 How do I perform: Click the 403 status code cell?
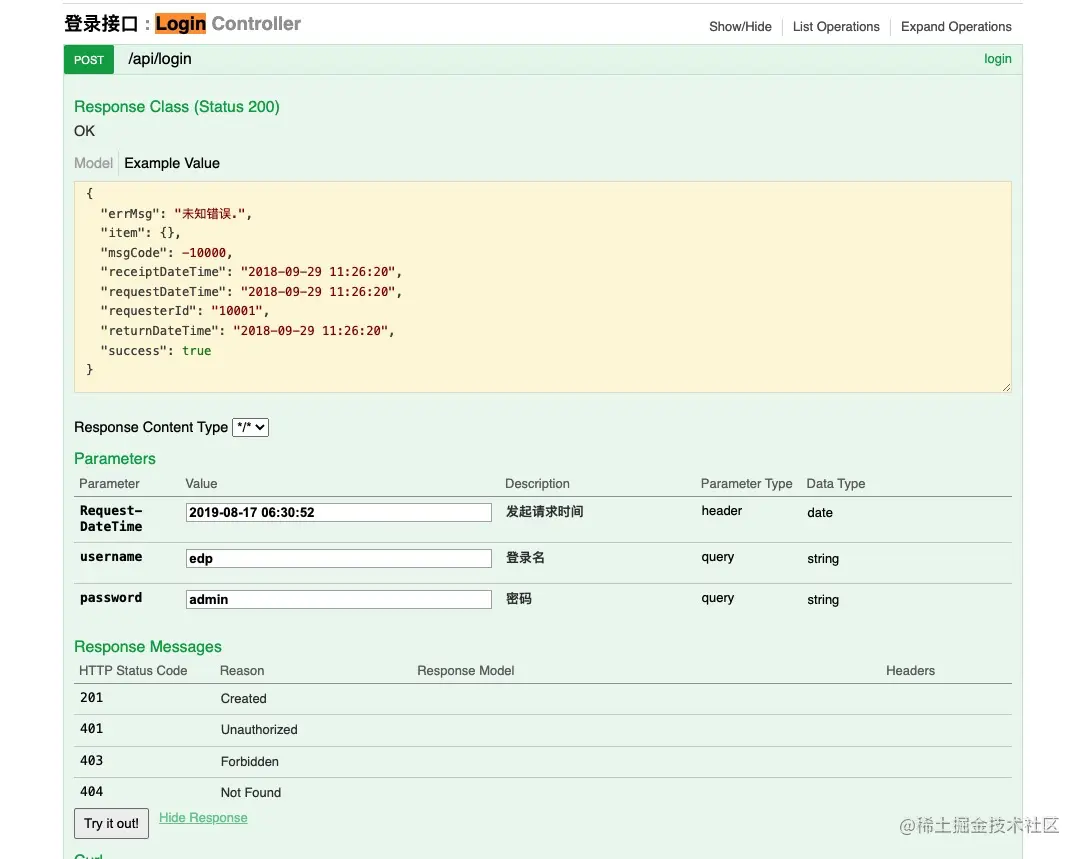tap(91, 760)
